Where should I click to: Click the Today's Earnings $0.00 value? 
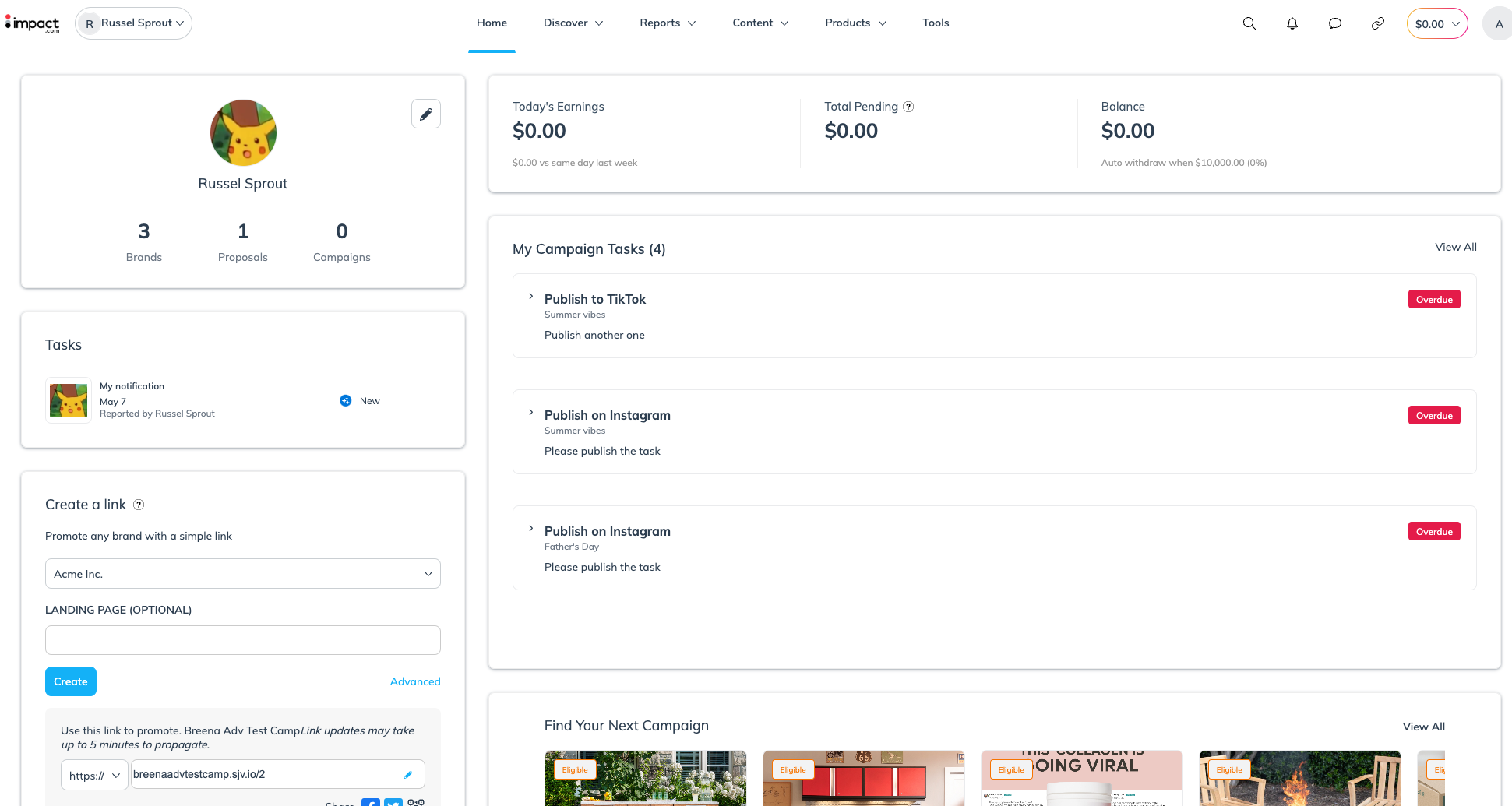click(539, 131)
